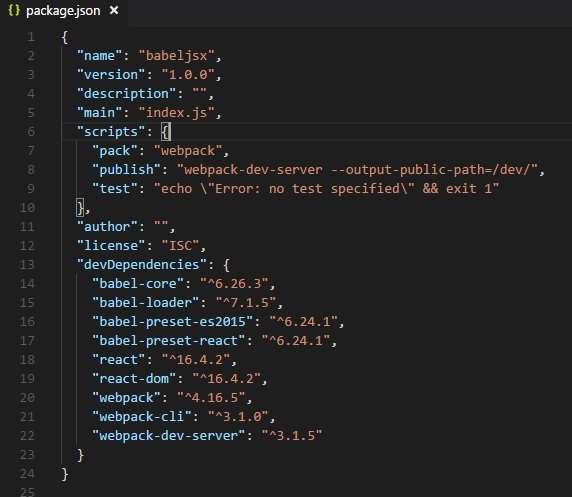Click the "author" key
572x497 pixels.
pos(107,227)
